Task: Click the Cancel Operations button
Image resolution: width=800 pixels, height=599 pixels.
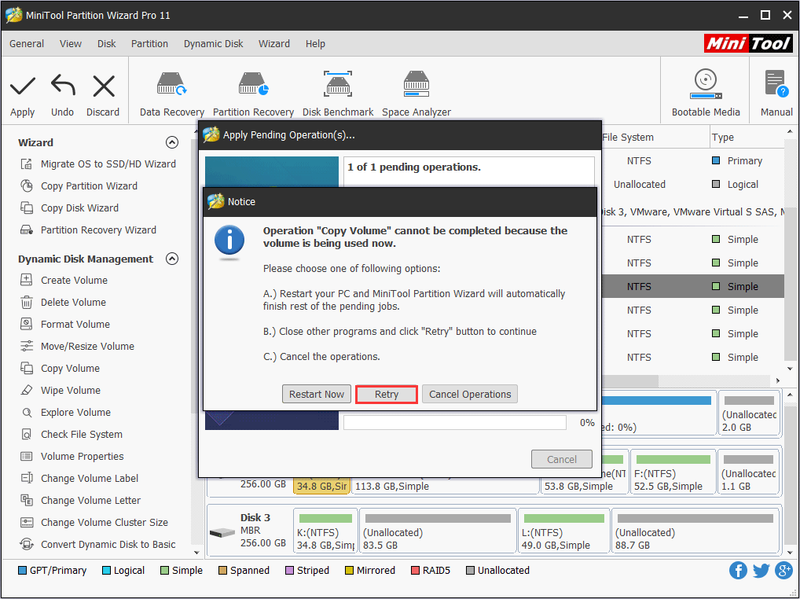Action: coord(470,394)
